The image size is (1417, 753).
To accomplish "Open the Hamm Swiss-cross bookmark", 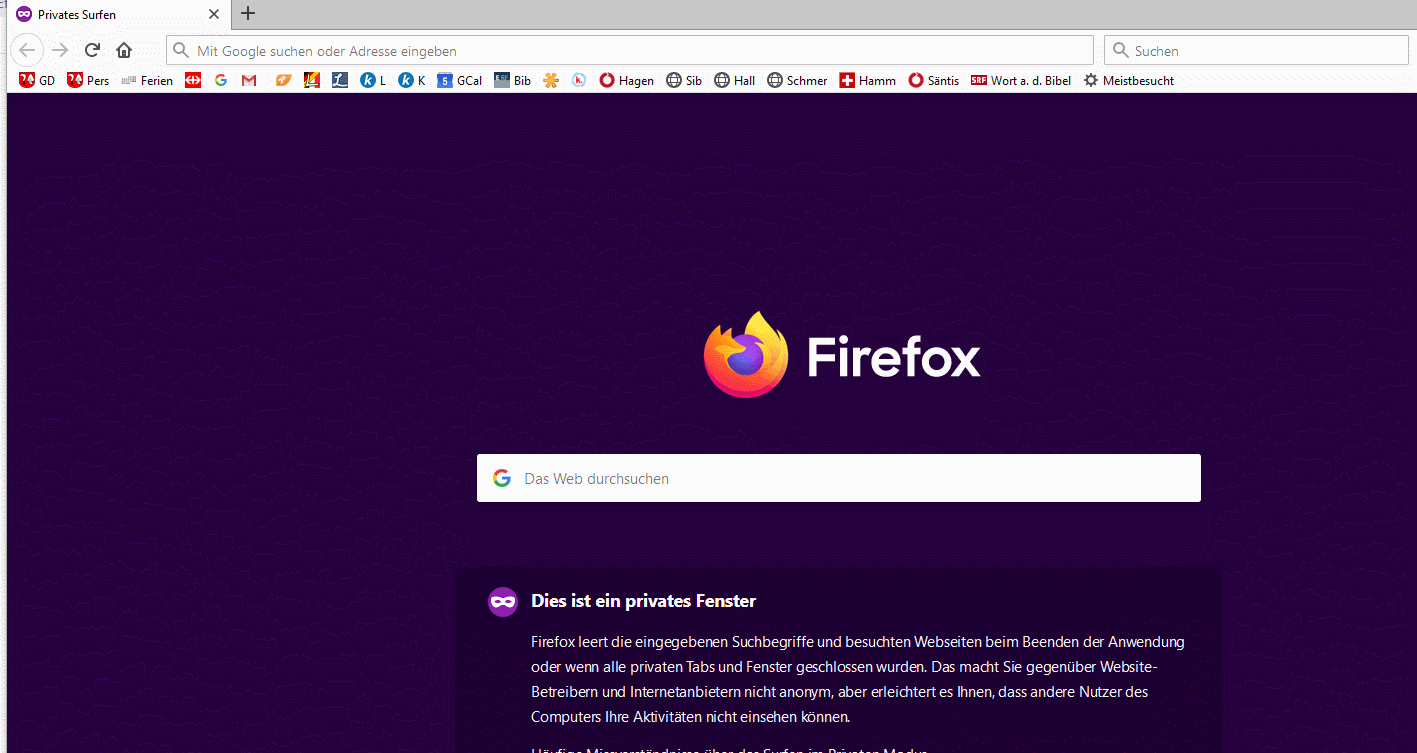I will tap(867, 81).
